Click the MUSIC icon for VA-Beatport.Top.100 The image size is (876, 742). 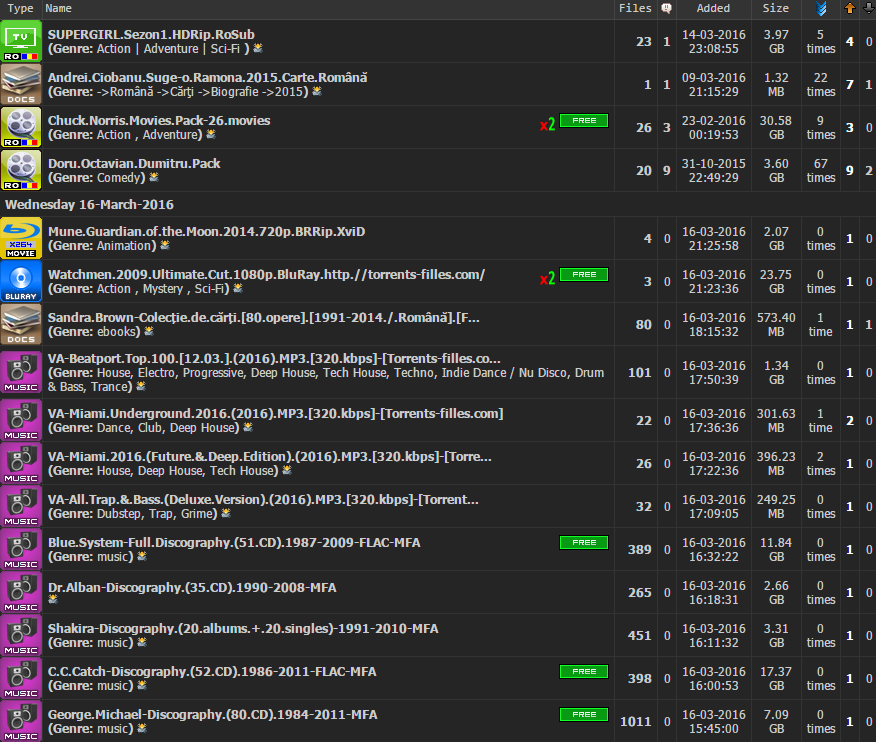[21, 372]
